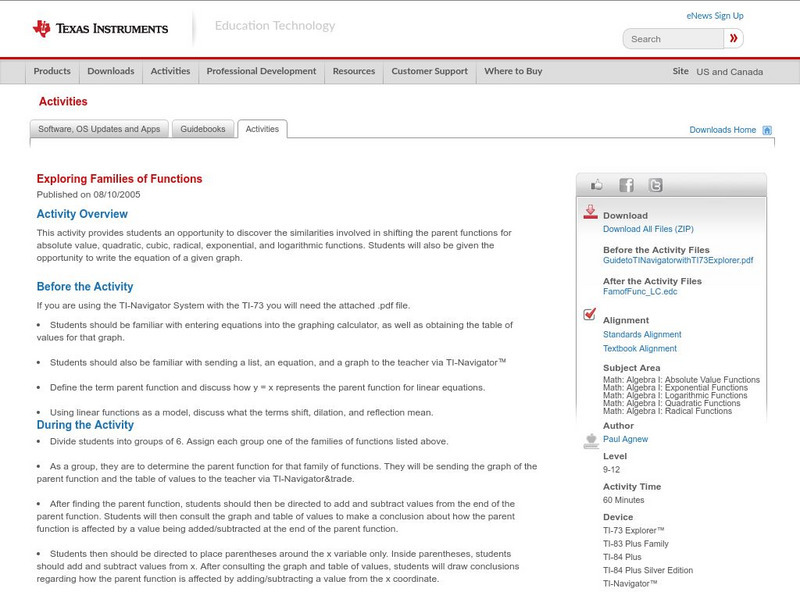Screen dimensions: 800x592
Task: Click the 'Before the Activity Files' label
Action: pyautogui.click(x=656, y=250)
